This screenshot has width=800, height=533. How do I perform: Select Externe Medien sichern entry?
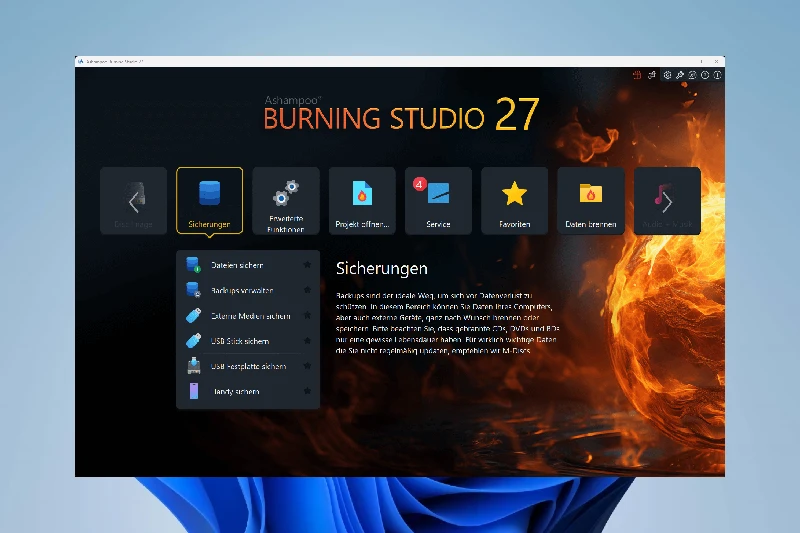[248, 316]
